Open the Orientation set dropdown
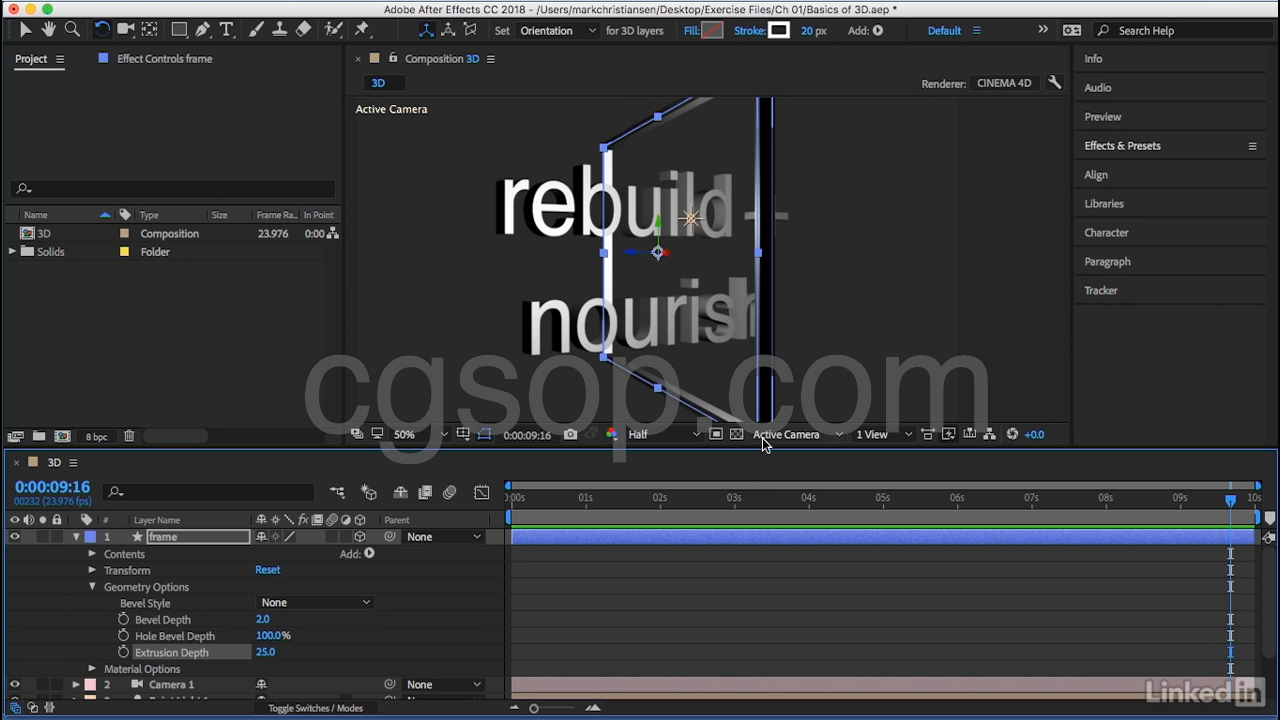1280x720 pixels. [558, 30]
